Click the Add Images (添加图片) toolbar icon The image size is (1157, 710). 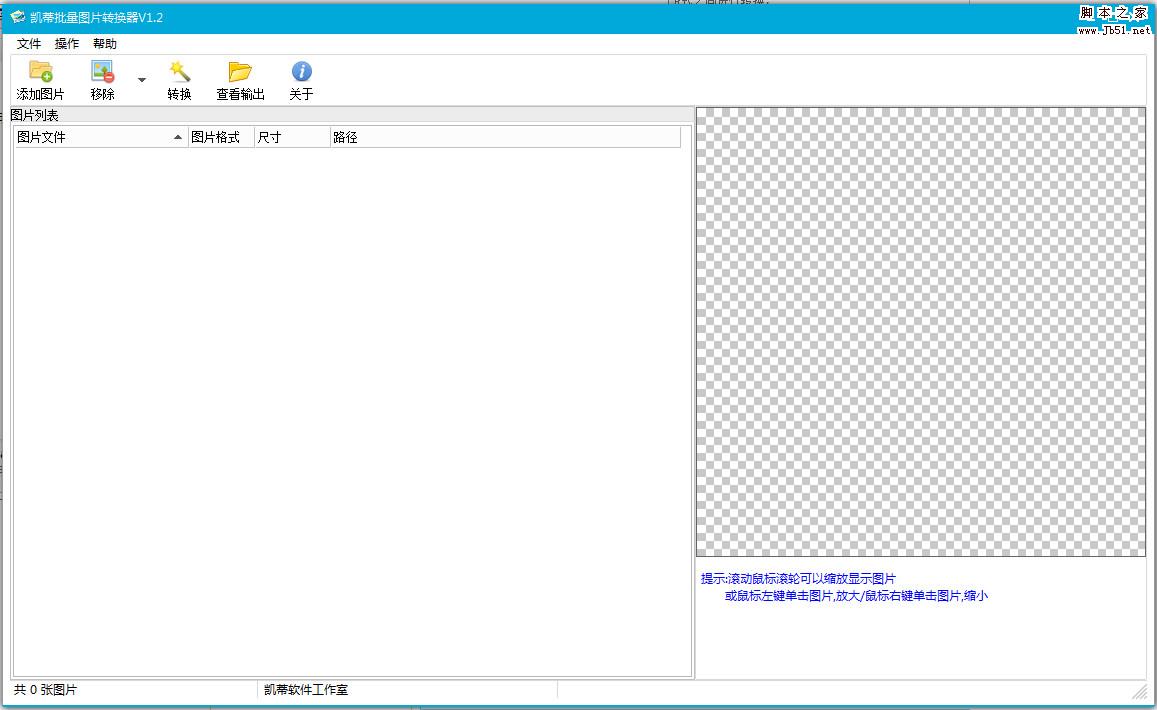point(41,72)
